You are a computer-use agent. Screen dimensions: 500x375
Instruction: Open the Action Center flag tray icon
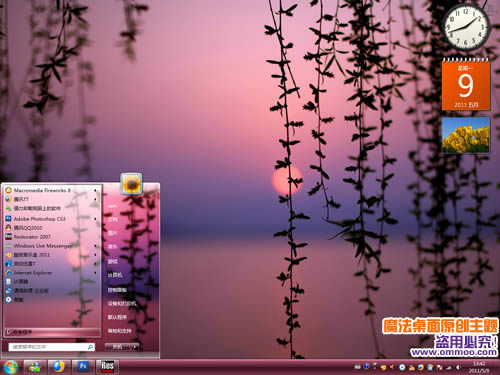pyautogui.click(x=439, y=367)
